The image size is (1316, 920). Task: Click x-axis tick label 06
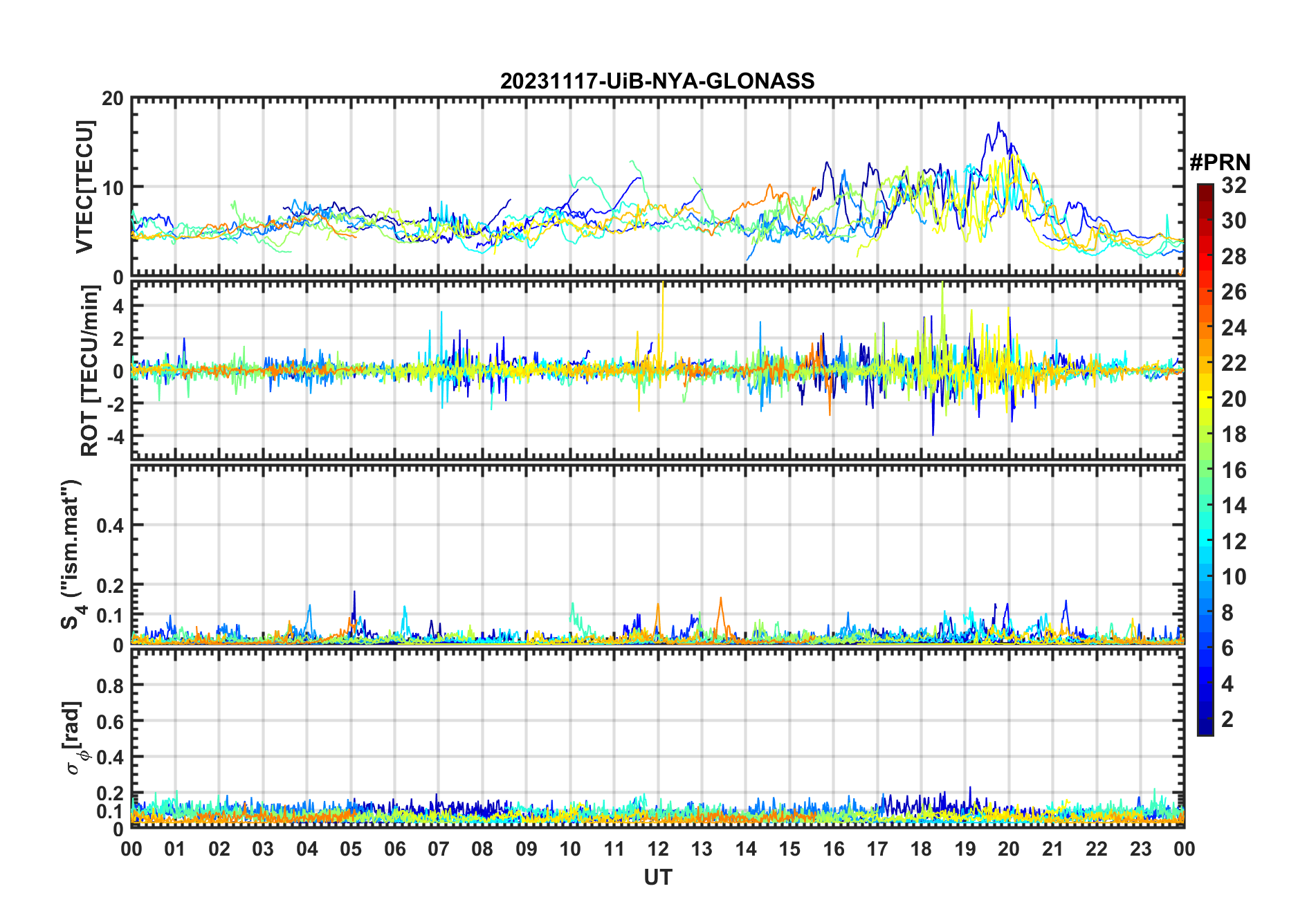coord(394,849)
